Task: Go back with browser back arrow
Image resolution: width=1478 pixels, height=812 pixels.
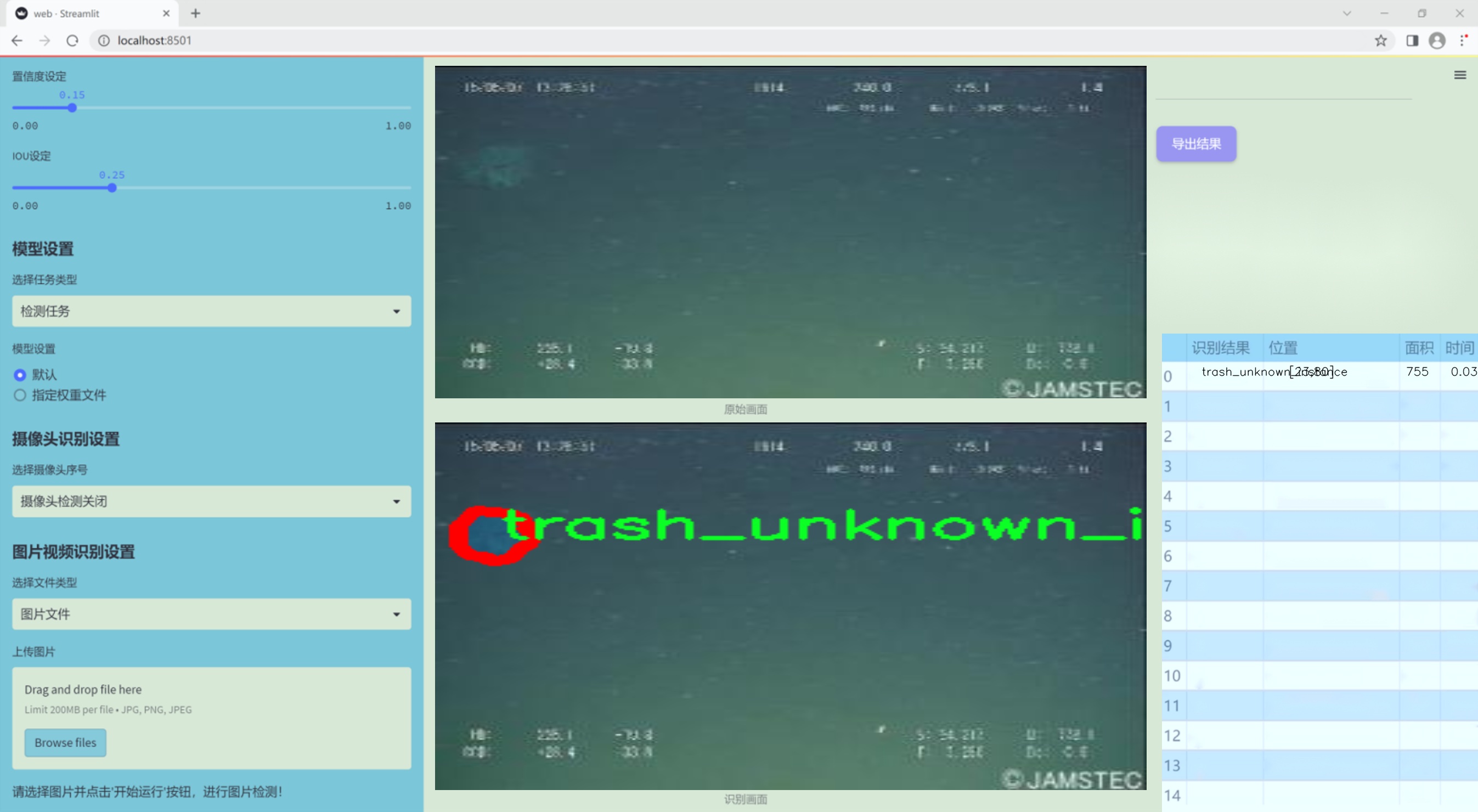Action: click(x=17, y=41)
